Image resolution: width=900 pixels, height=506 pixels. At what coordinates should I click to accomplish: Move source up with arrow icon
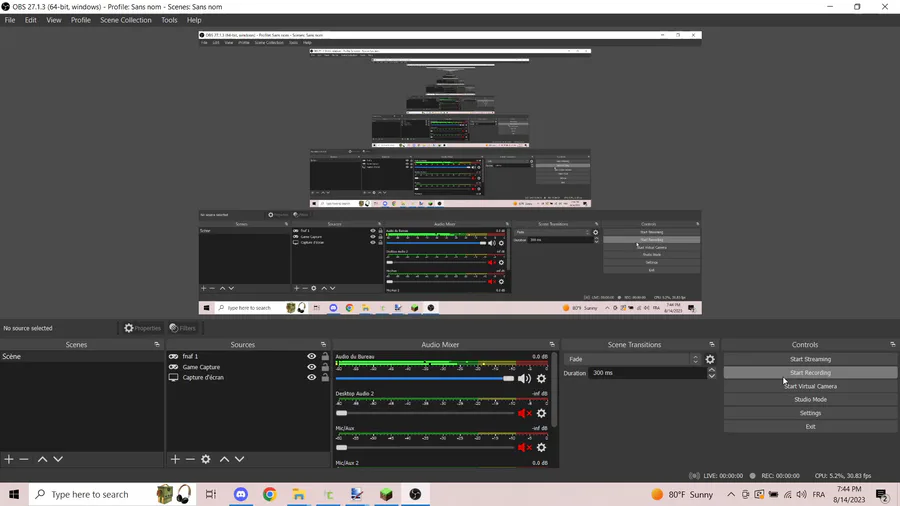[224, 459]
